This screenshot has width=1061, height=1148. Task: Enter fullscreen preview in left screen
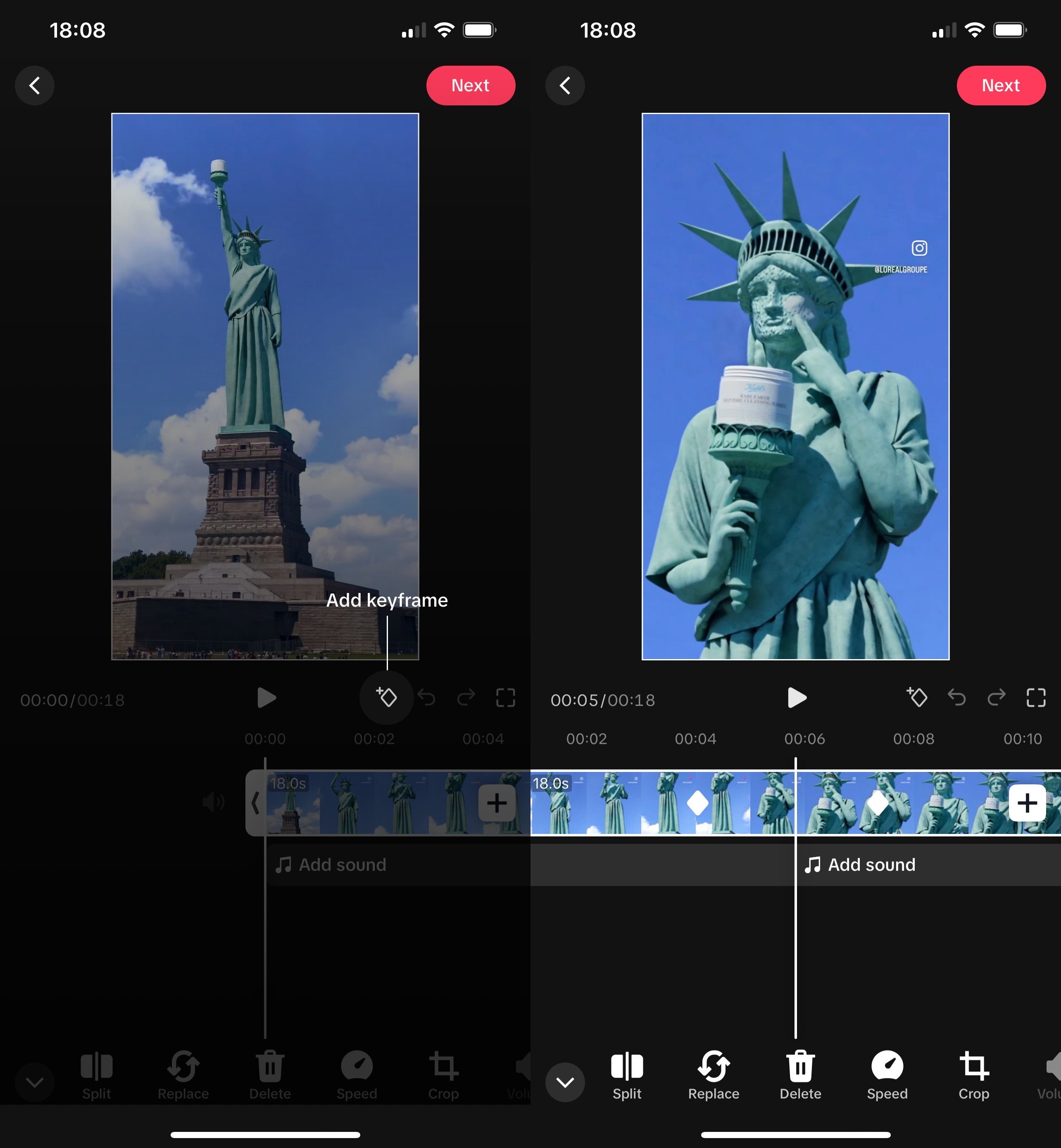505,698
